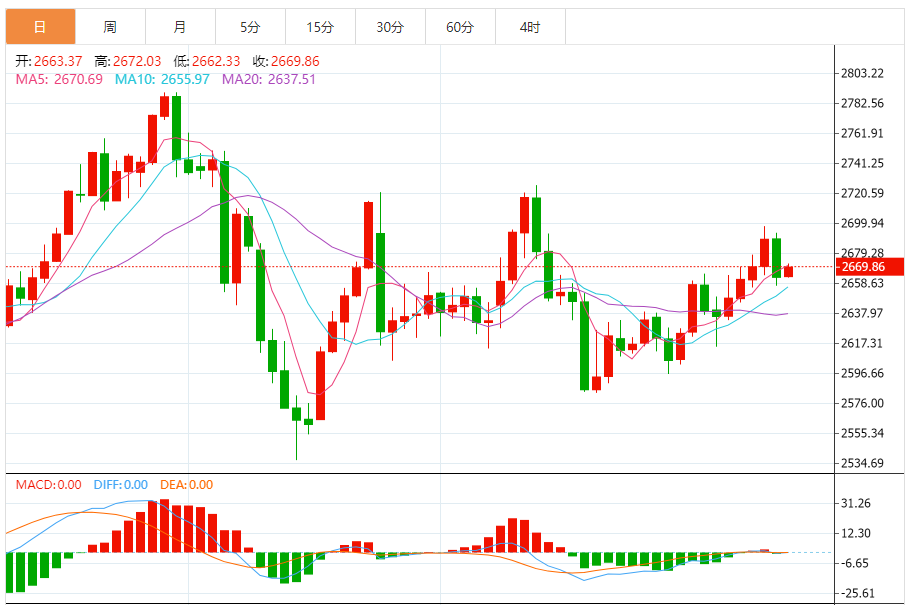Open the 30分 timeframe tab

(x=390, y=27)
